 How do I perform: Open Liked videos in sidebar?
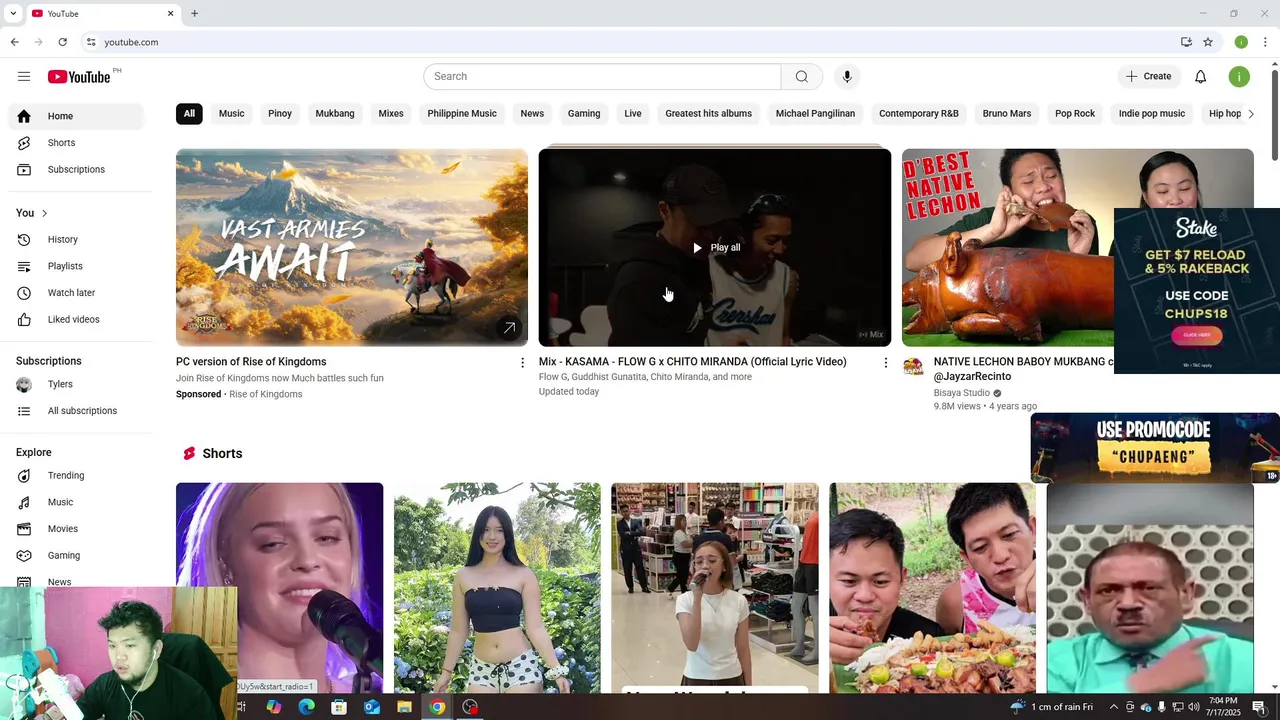coord(76,320)
